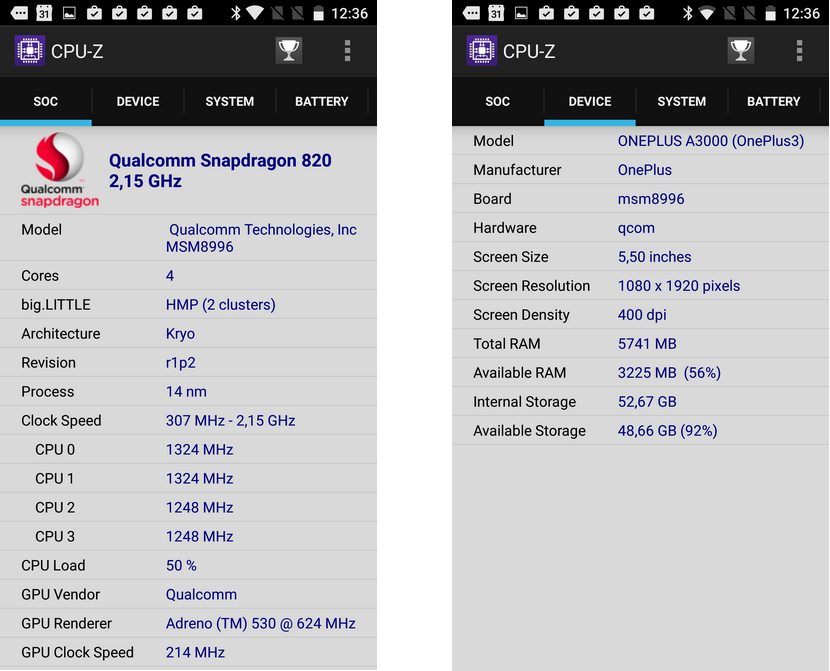Image resolution: width=830 pixels, height=671 pixels.
Task: Open overflow menu dots in left screen
Action: 347,51
